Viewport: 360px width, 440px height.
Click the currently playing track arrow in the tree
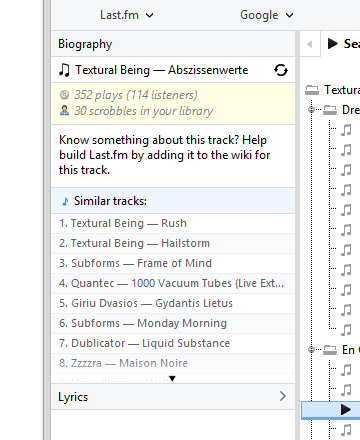pyautogui.click(x=346, y=409)
